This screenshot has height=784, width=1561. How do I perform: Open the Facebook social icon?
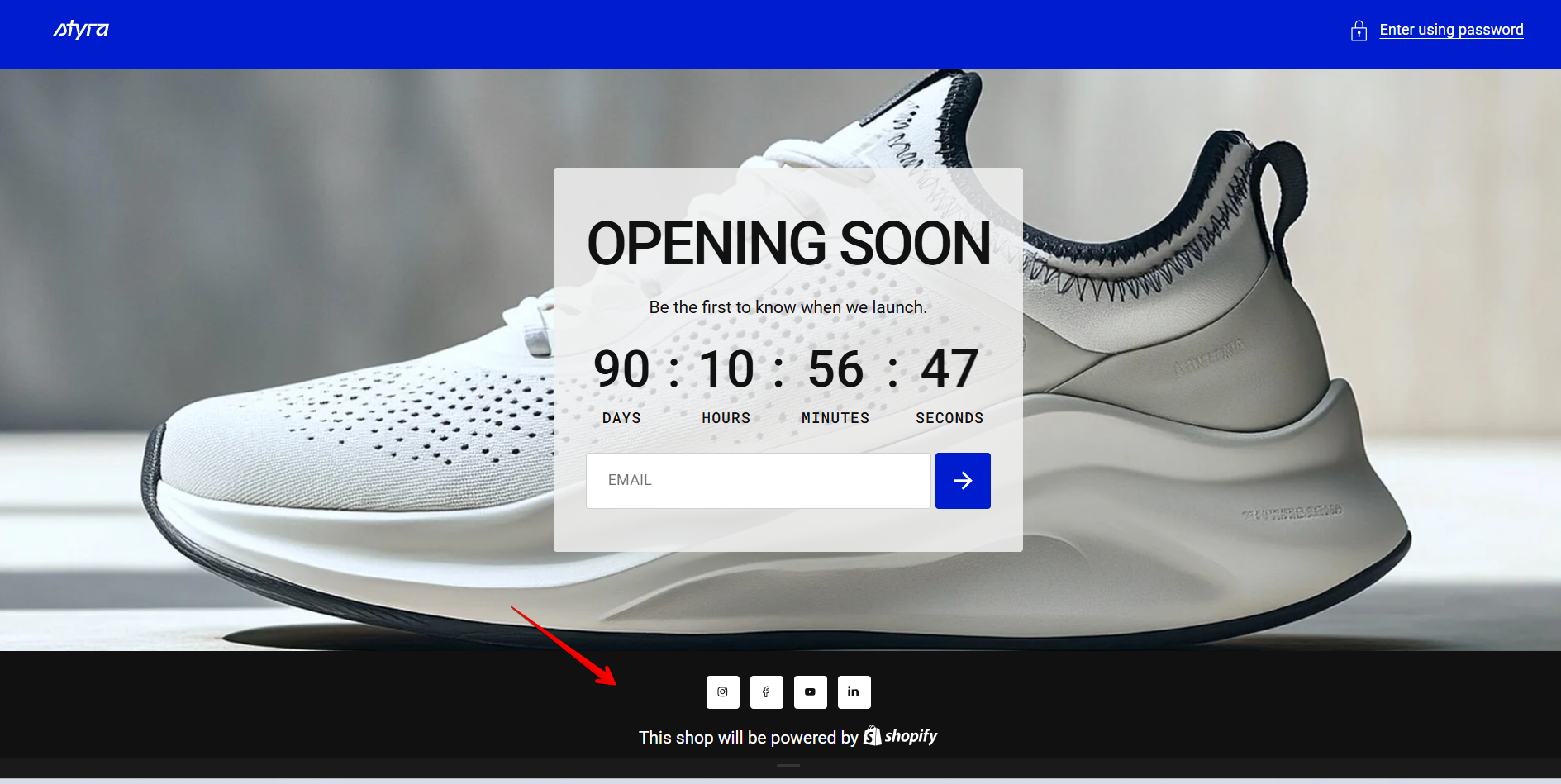(x=766, y=692)
